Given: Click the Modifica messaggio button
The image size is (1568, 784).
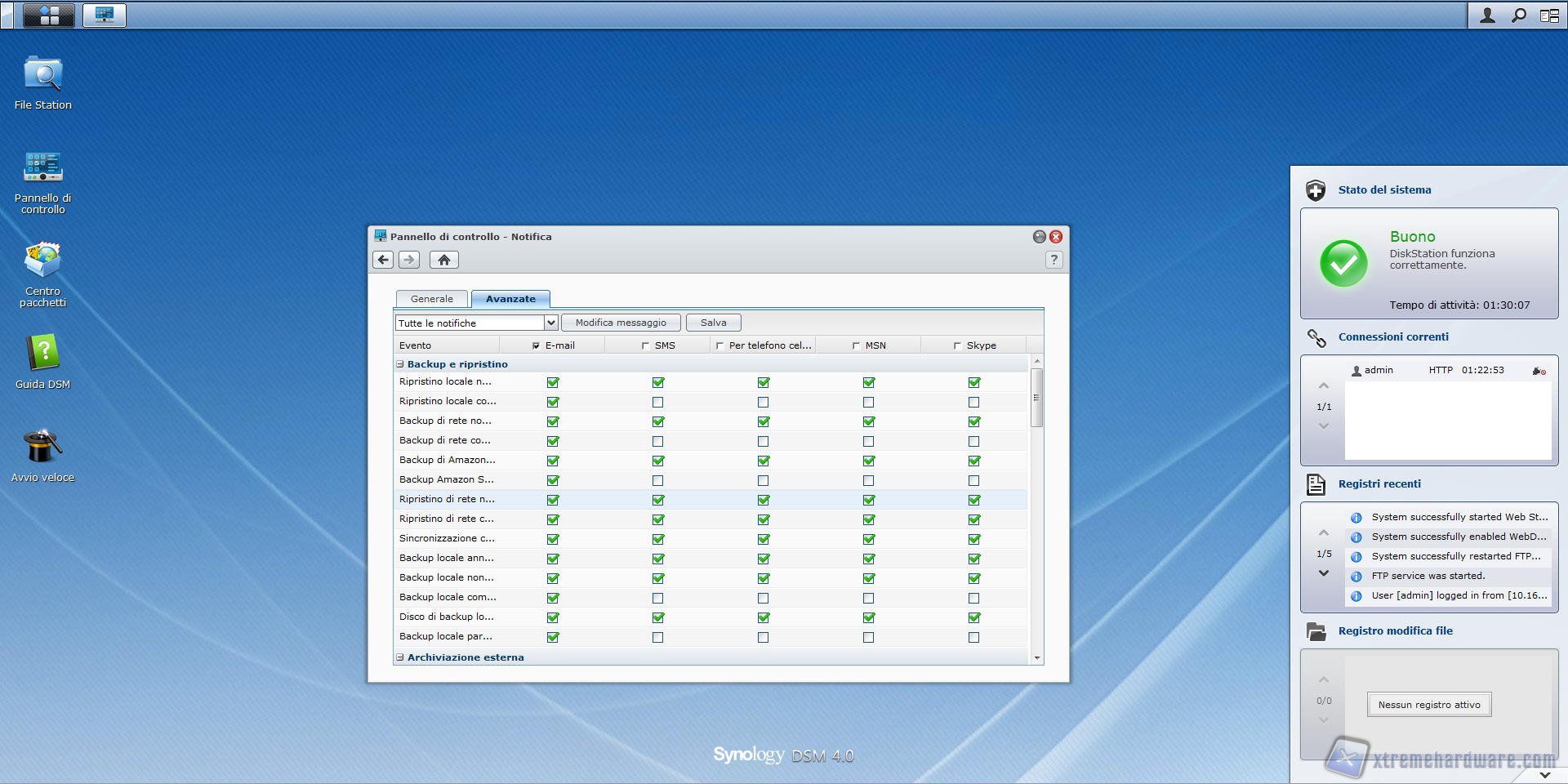Looking at the screenshot, I should [621, 323].
